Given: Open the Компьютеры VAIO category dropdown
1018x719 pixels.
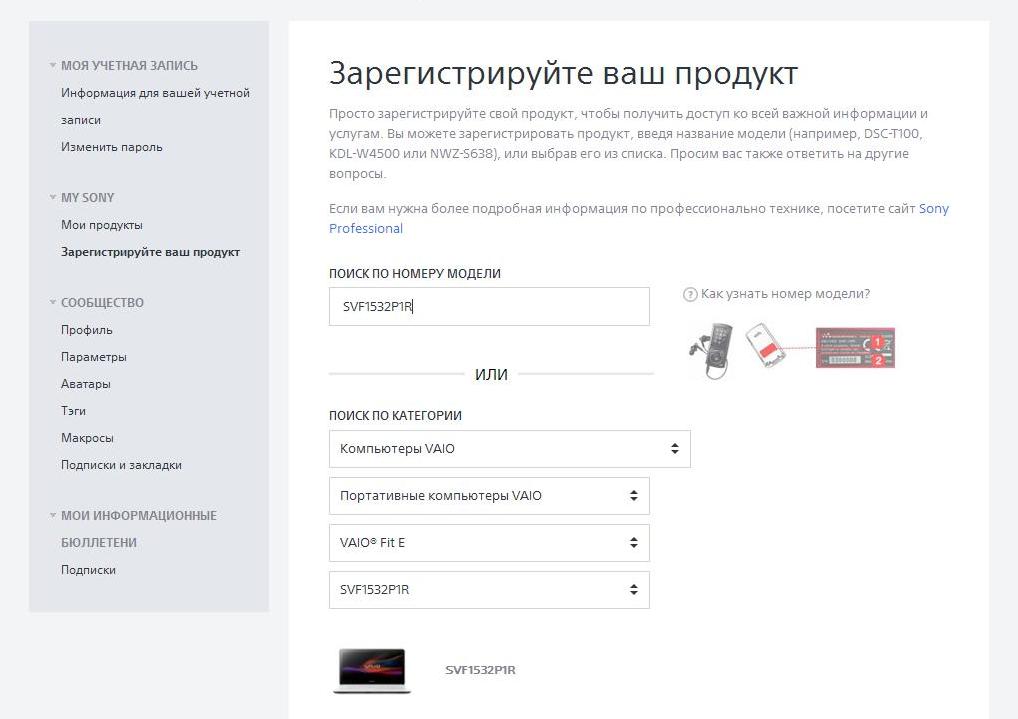Looking at the screenshot, I should pyautogui.click(x=509, y=449).
